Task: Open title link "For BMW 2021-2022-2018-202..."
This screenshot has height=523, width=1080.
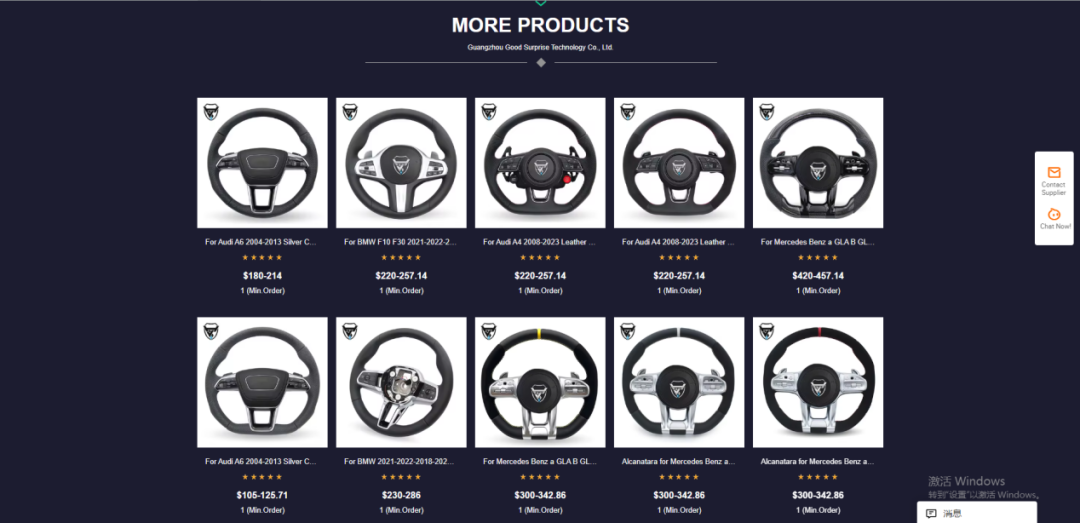Action: (x=399, y=462)
